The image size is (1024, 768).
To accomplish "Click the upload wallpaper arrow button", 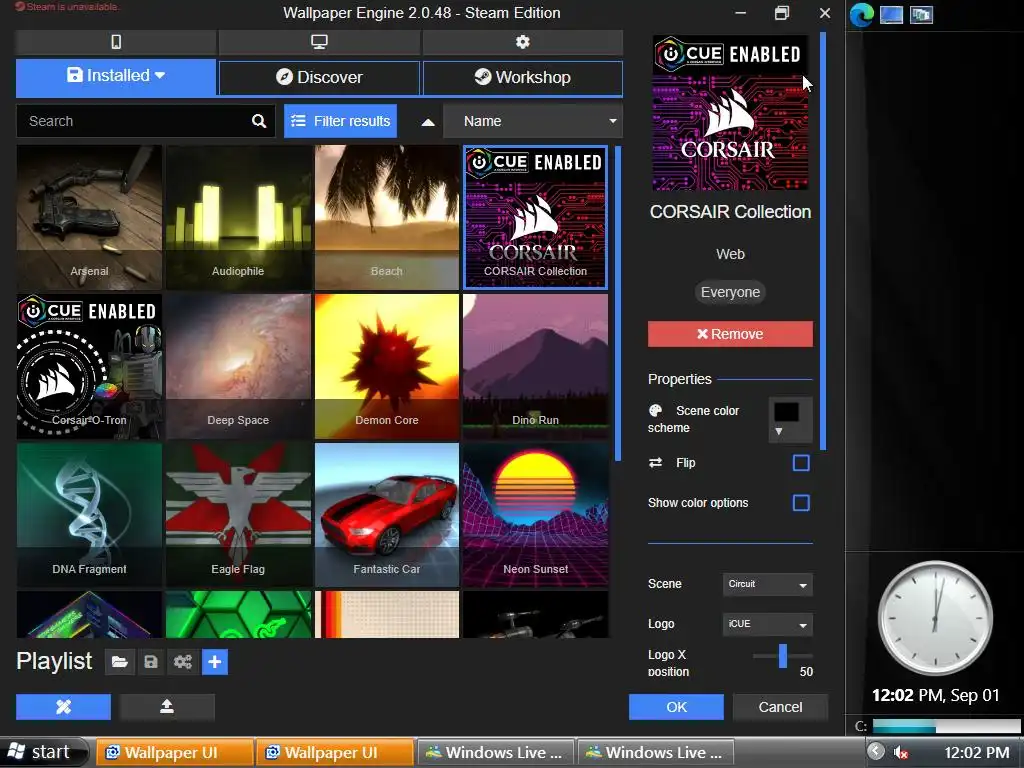I will (167, 707).
